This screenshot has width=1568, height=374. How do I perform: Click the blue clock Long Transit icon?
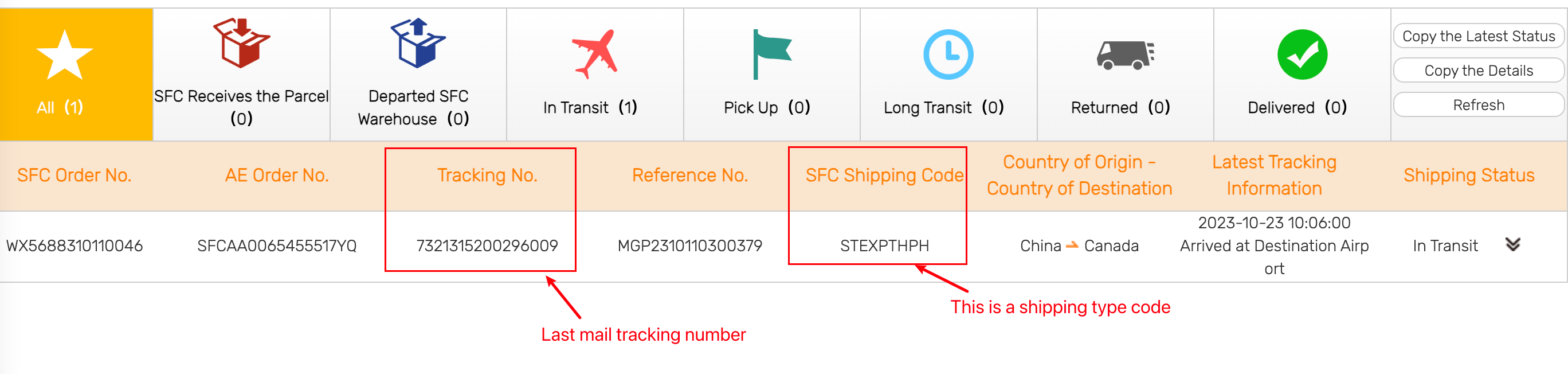point(948,54)
